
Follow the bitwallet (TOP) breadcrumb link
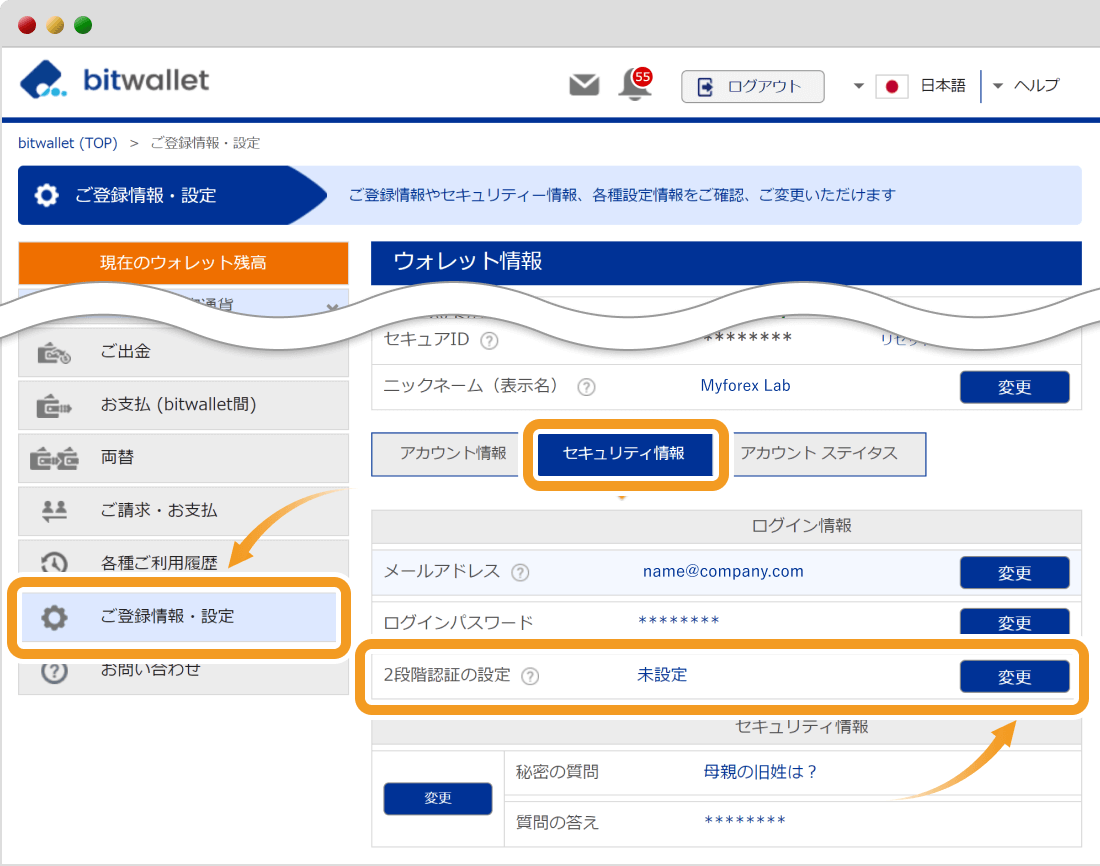(x=67, y=143)
